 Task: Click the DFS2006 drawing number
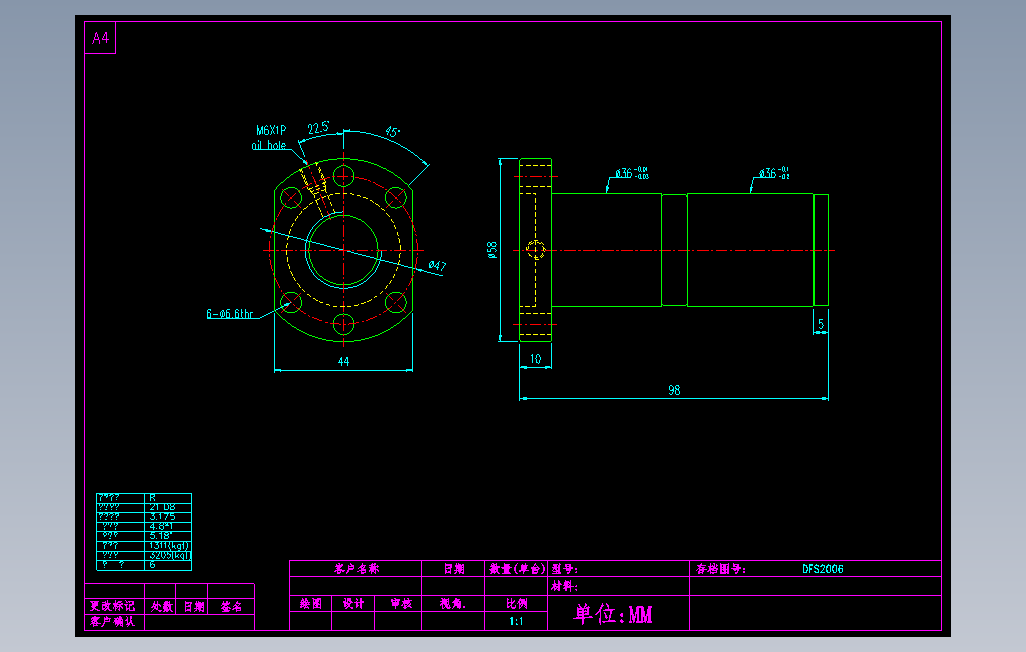click(823, 569)
